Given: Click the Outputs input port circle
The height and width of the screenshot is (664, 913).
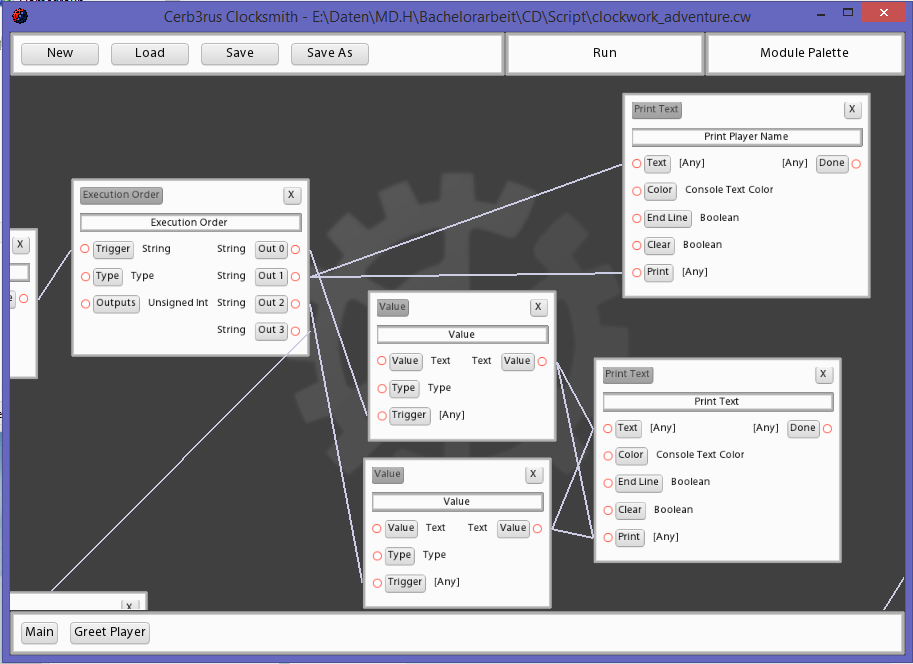Looking at the screenshot, I should coord(85,304).
